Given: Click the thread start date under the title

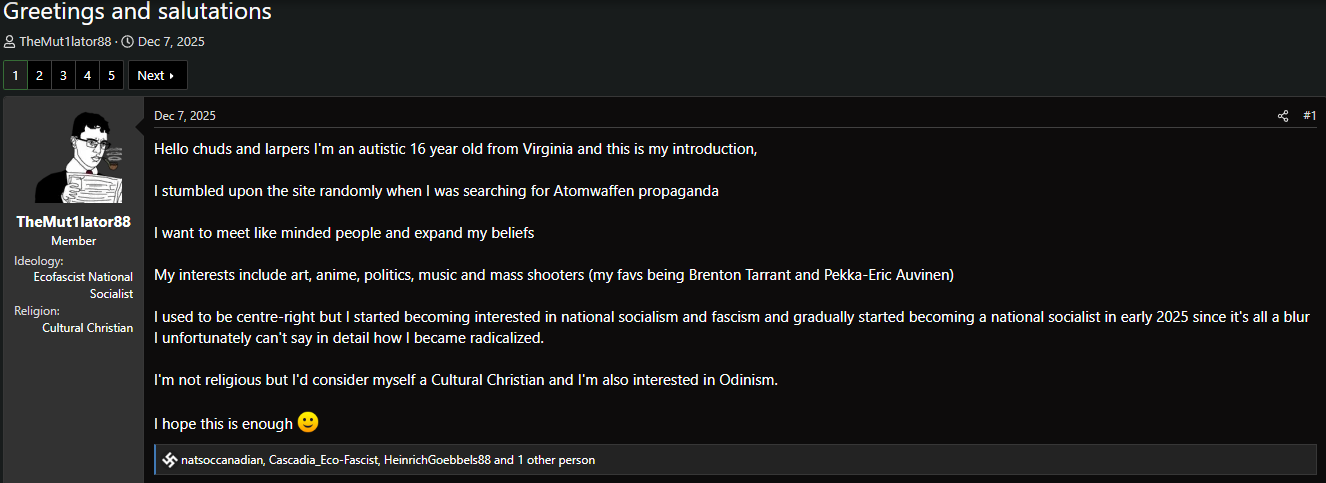Looking at the screenshot, I should coord(171,42).
